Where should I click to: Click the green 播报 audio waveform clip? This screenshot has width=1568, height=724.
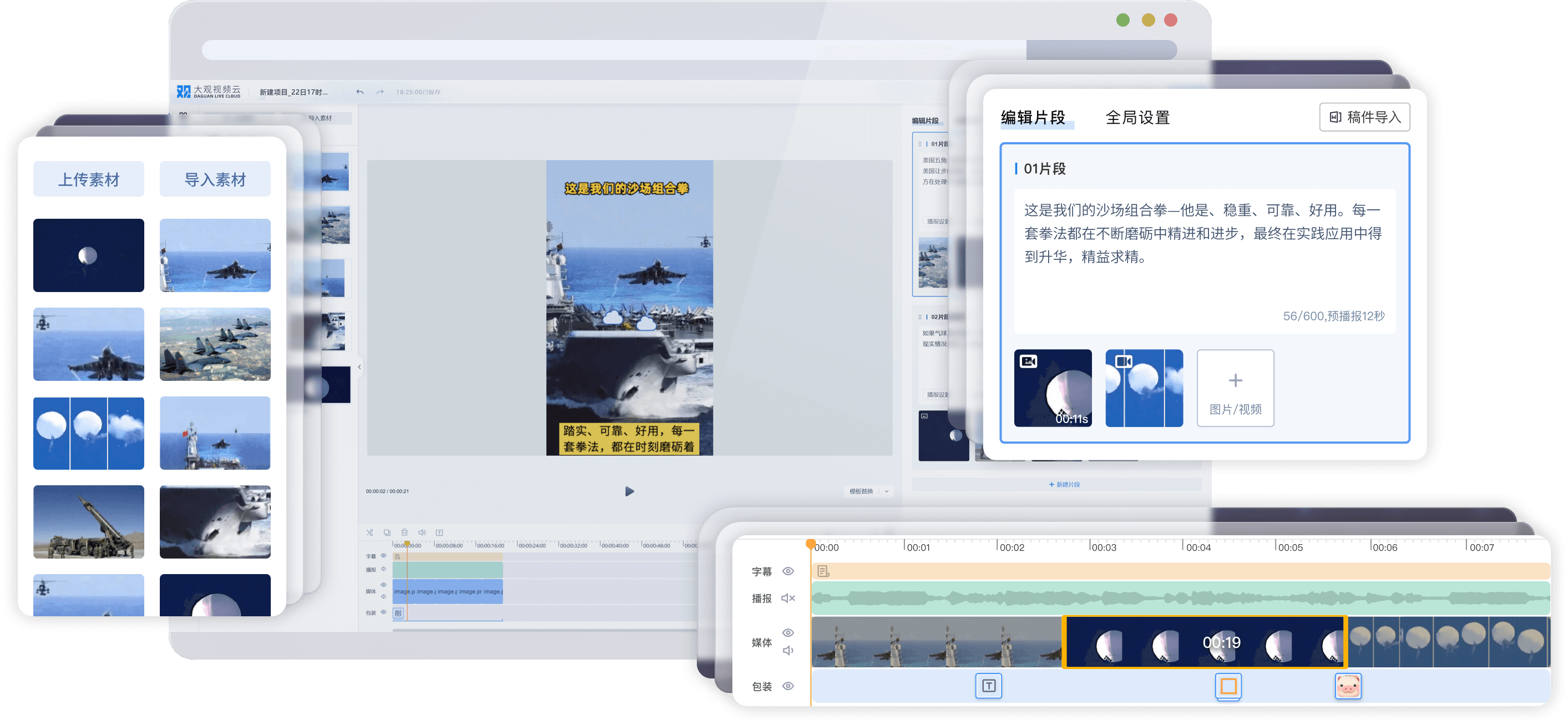(x=1180, y=598)
